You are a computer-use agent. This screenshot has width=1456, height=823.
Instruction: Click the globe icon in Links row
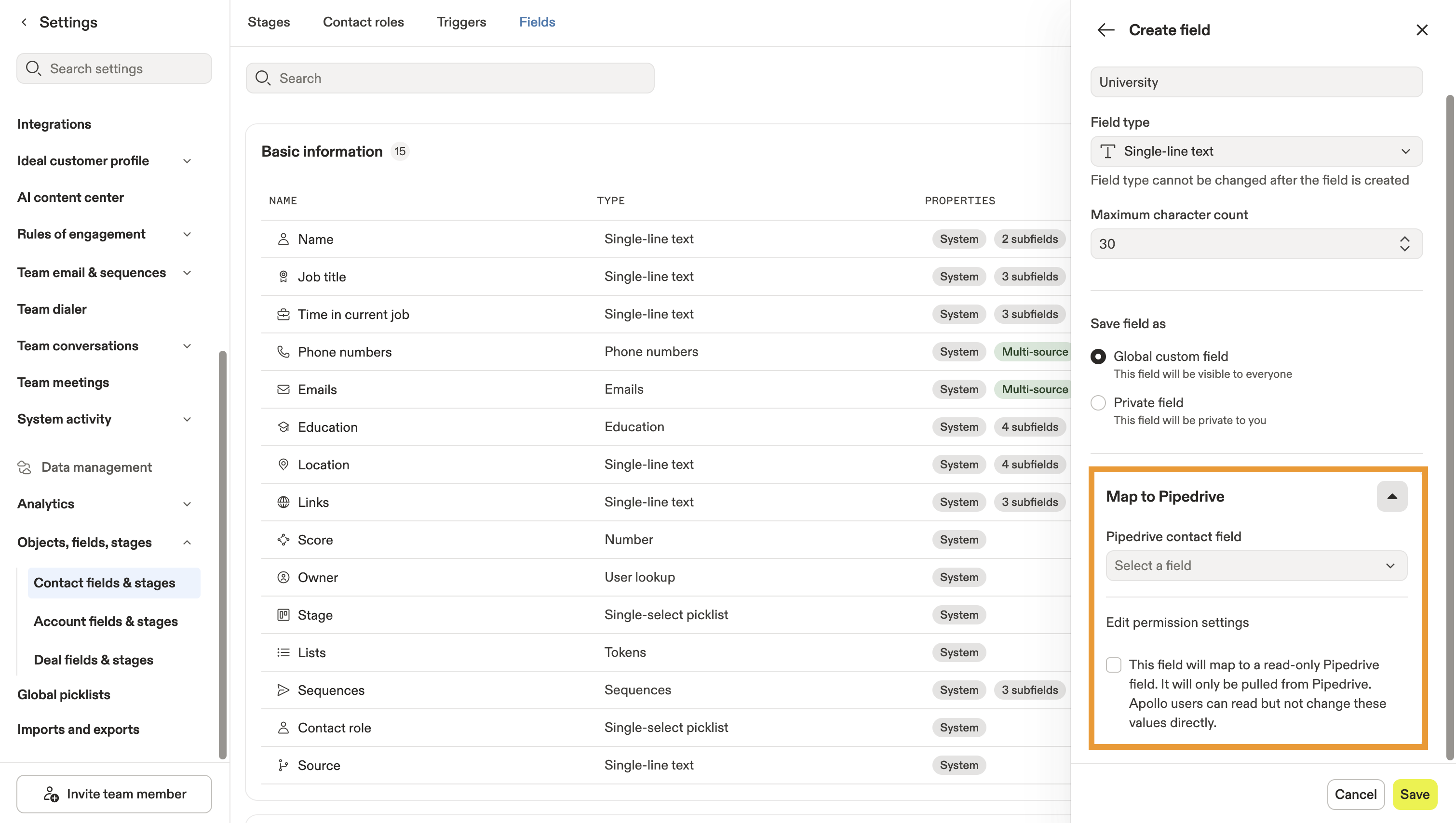click(x=283, y=502)
